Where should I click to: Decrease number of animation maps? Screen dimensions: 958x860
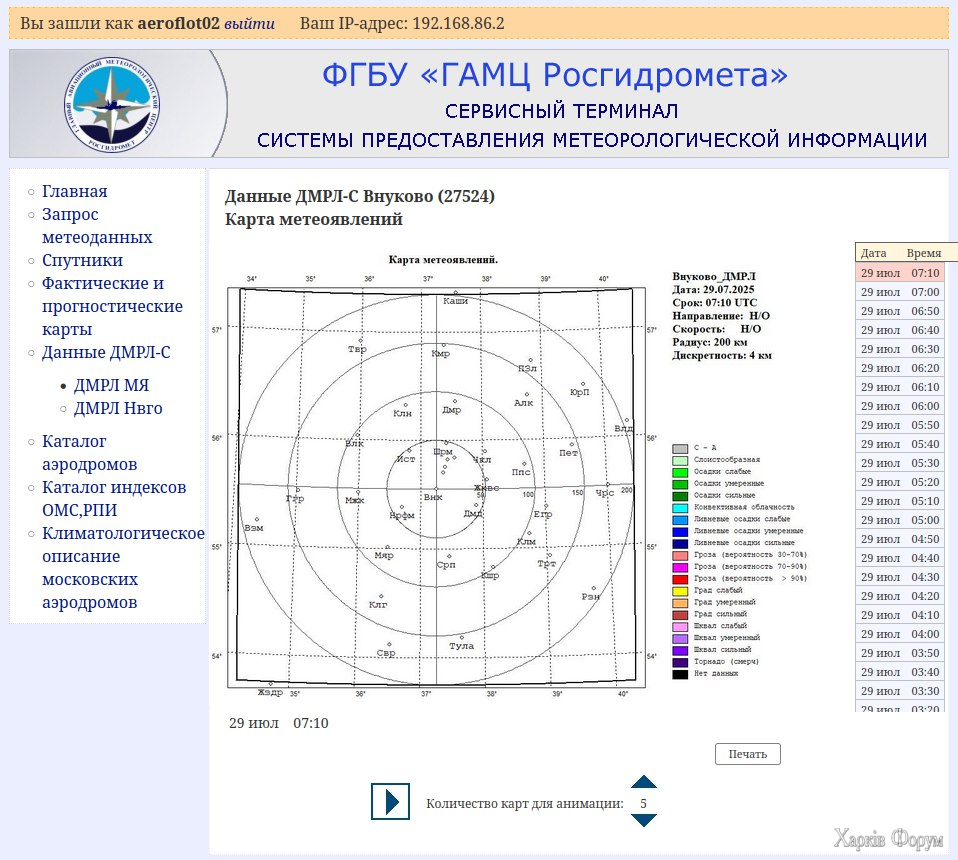click(643, 820)
